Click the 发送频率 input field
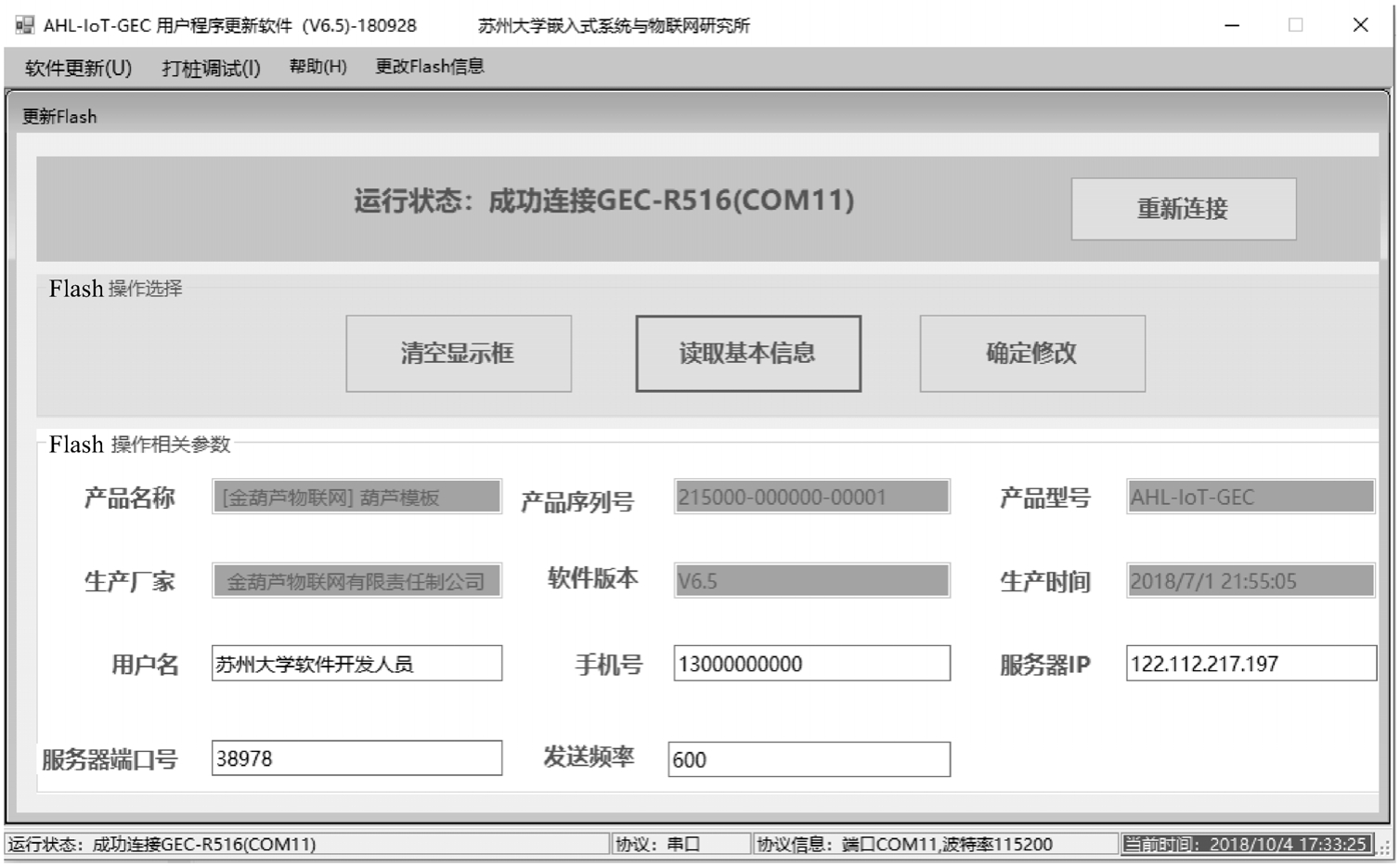1400x867 pixels. tap(809, 759)
